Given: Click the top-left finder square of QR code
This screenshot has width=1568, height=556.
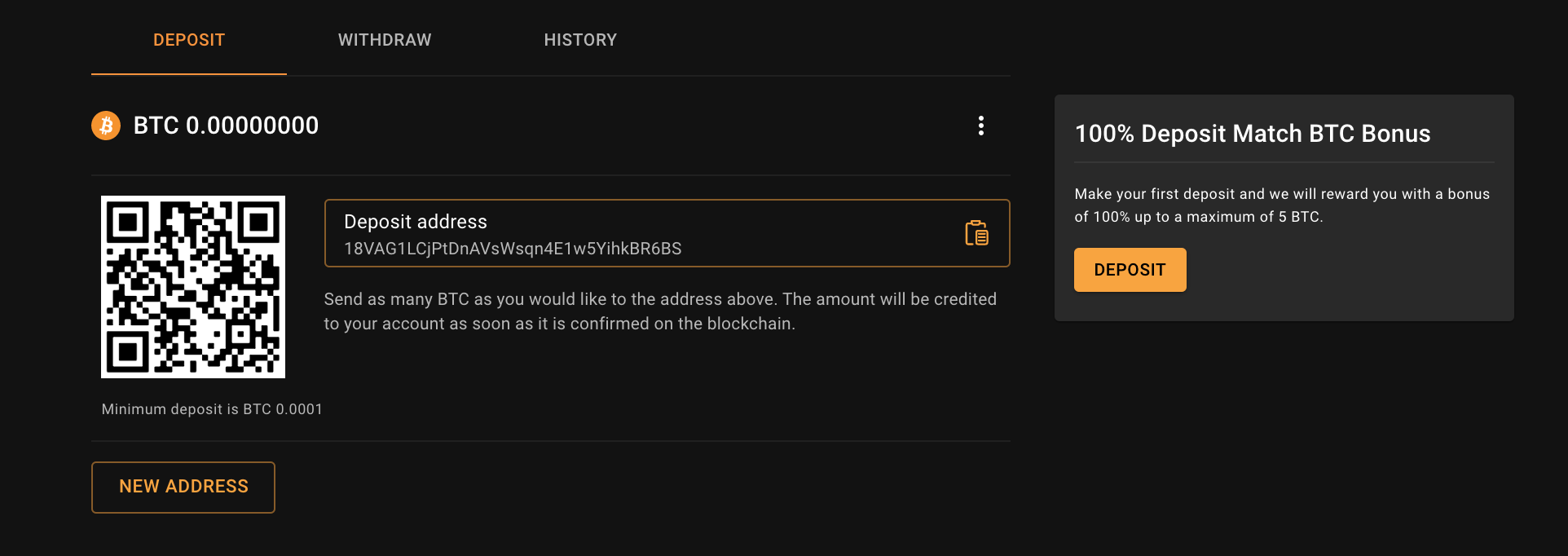Looking at the screenshot, I should pyautogui.click(x=128, y=222).
